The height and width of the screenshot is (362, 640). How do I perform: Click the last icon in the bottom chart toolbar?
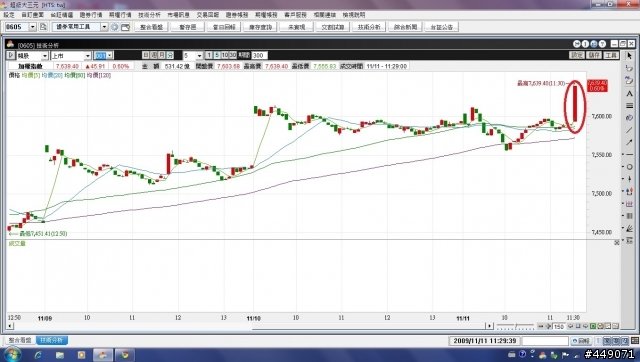click(616, 326)
